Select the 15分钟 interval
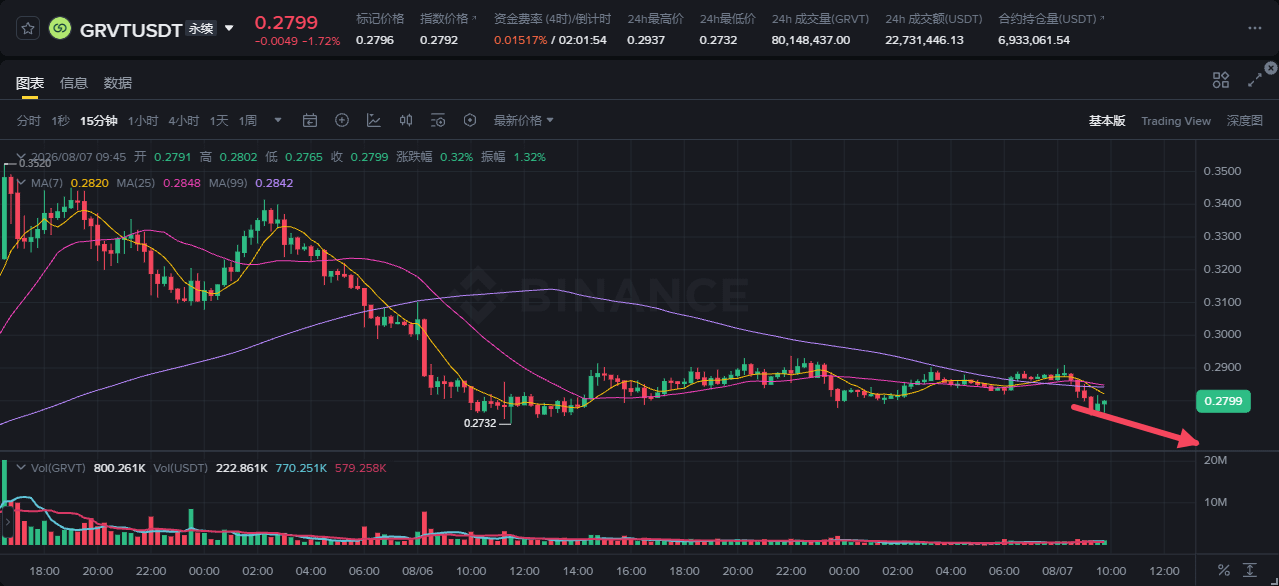This screenshot has width=1279, height=586. pyautogui.click(x=99, y=121)
